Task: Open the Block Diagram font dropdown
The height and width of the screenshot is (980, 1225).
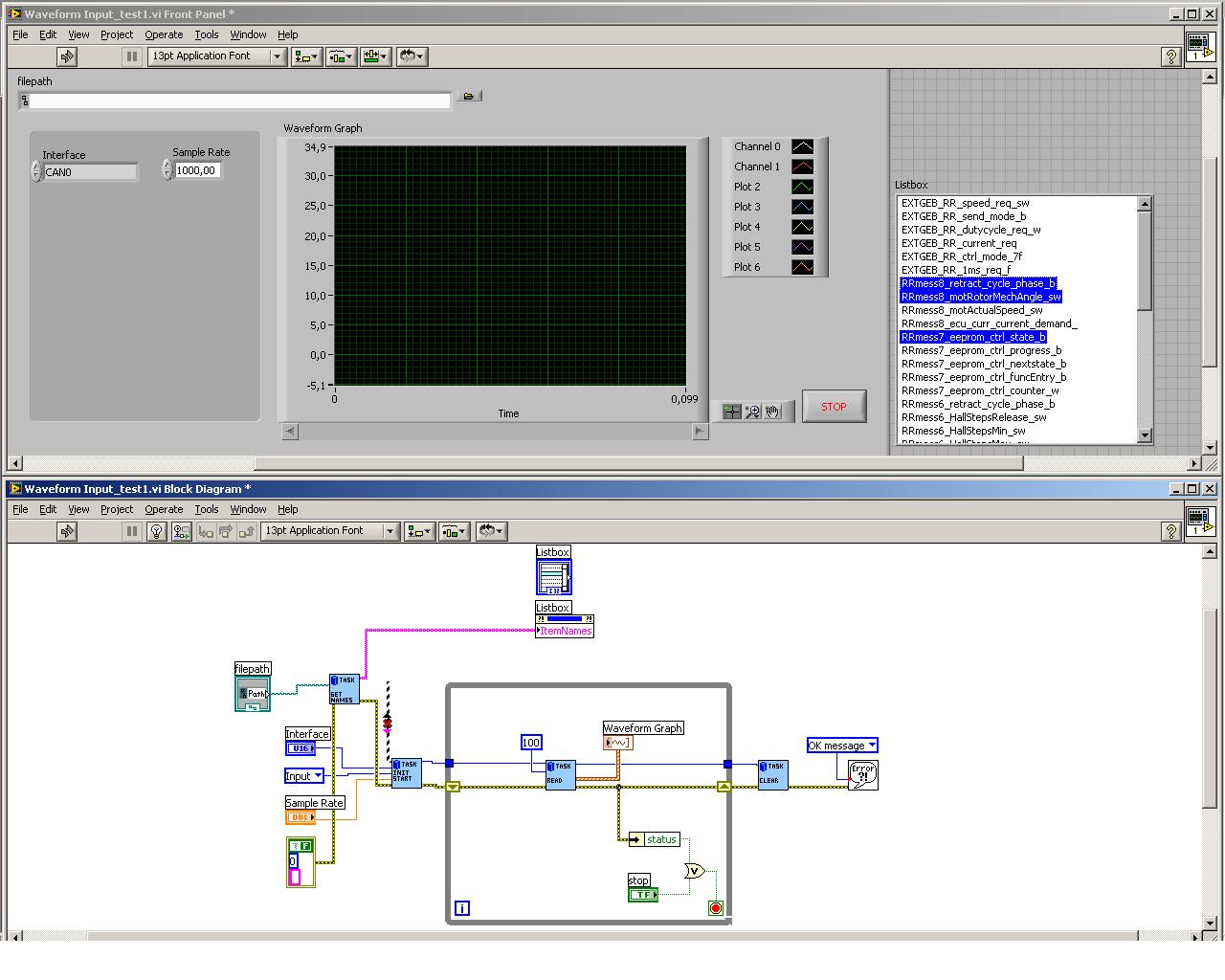Action: [x=329, y=531]
